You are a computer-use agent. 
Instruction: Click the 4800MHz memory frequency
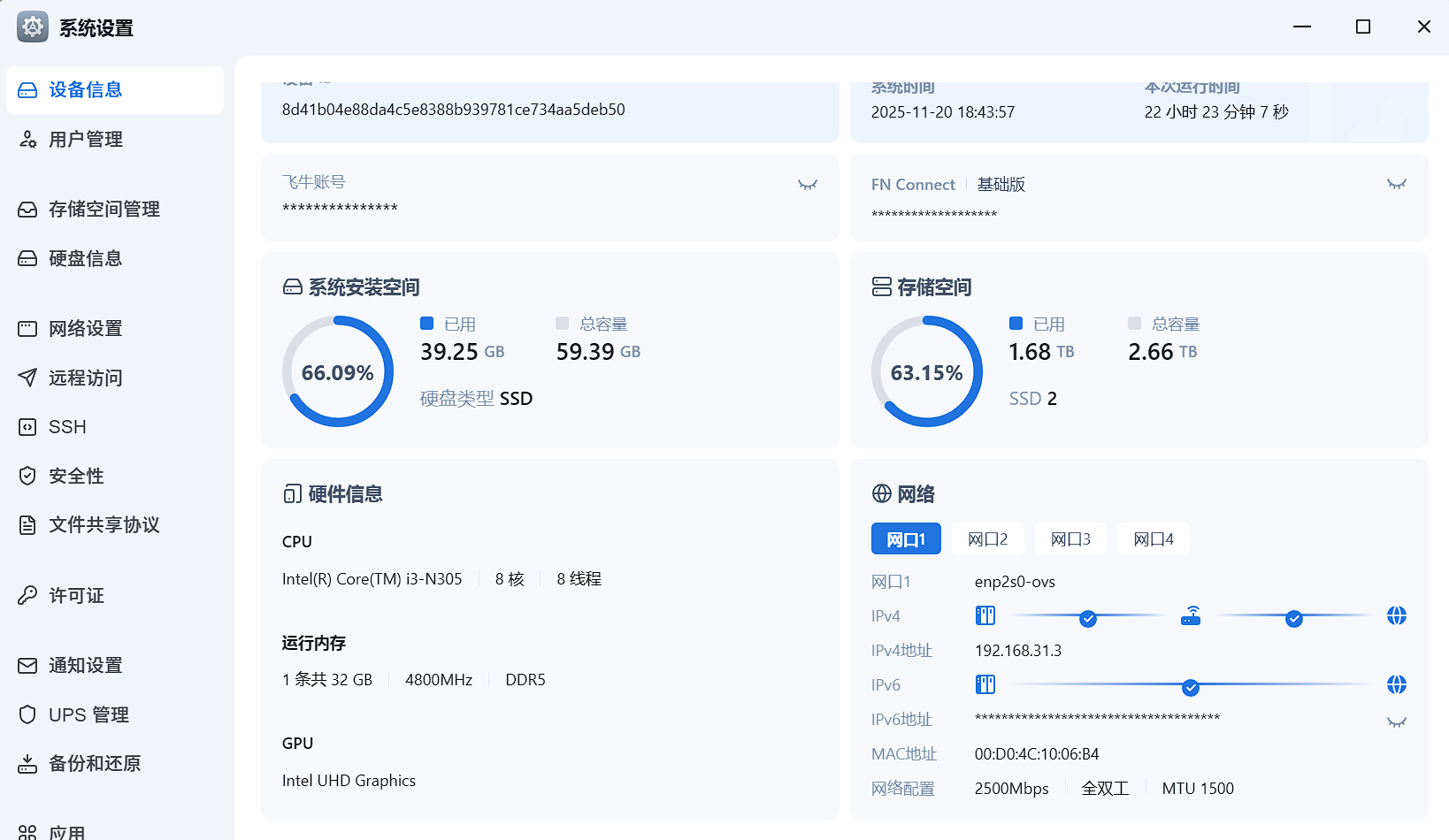pos(439,680)
